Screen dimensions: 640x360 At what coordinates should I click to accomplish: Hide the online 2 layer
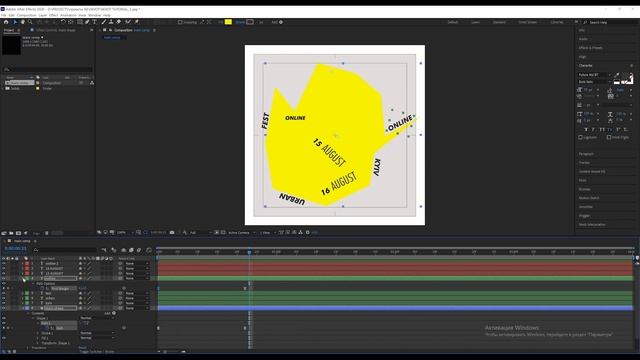pyautogui.click(x=4, y=264)
